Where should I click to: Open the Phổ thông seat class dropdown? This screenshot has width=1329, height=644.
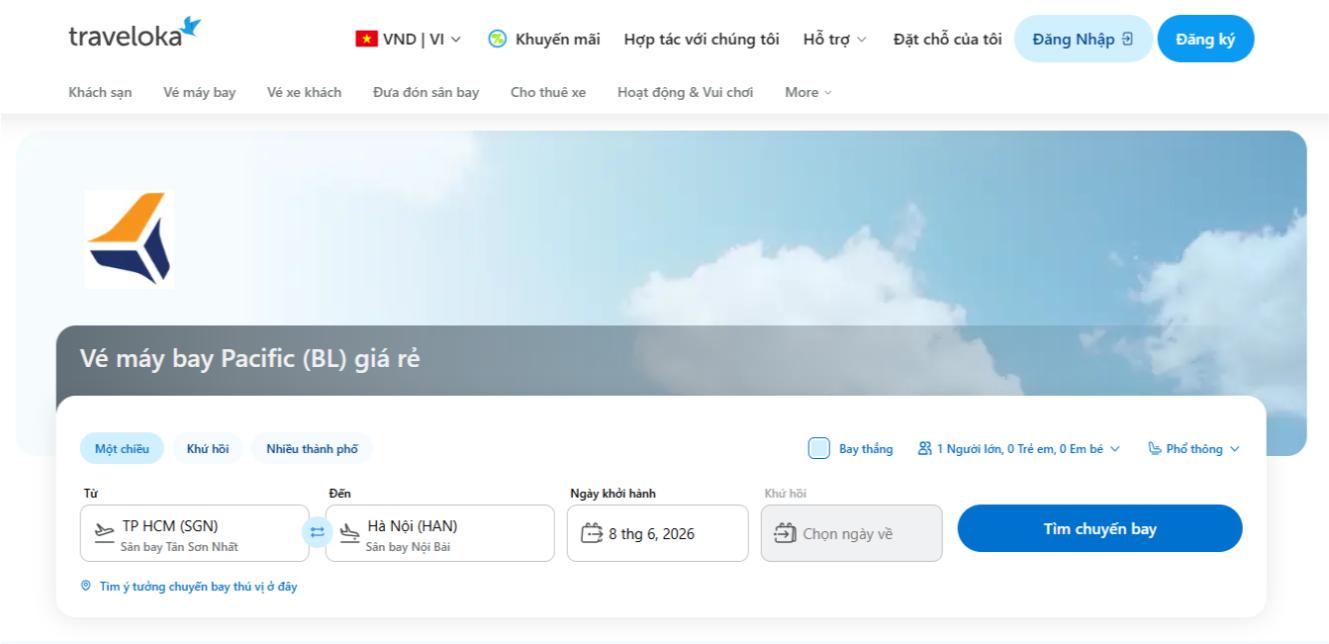(1194, 449)
